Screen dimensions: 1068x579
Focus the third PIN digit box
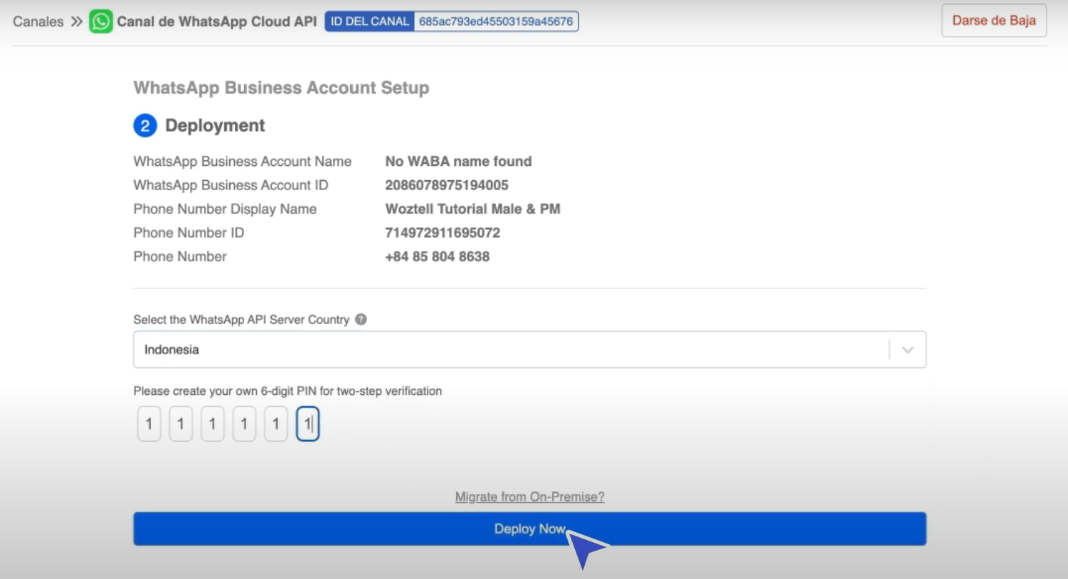coord(213,424)
